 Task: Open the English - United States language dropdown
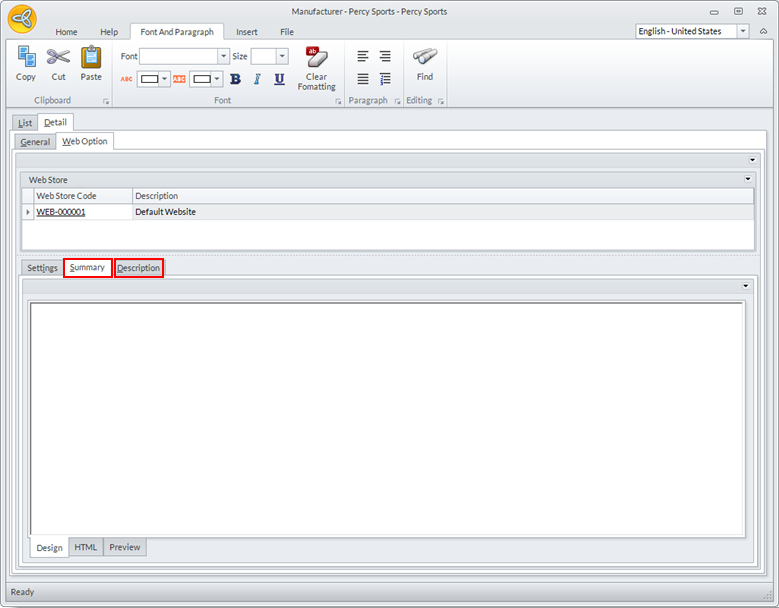(x=742, y=31)
